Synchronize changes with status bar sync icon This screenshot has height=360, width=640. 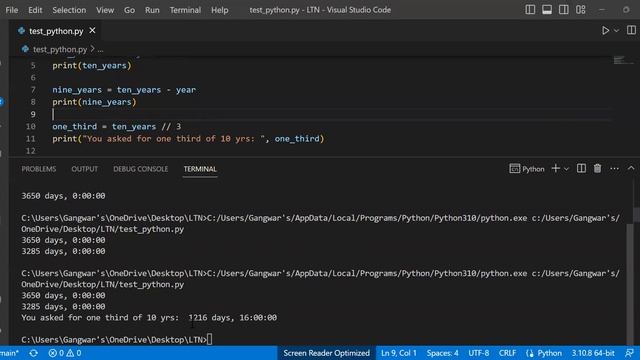pyautogui.click(x=34, y=353)
